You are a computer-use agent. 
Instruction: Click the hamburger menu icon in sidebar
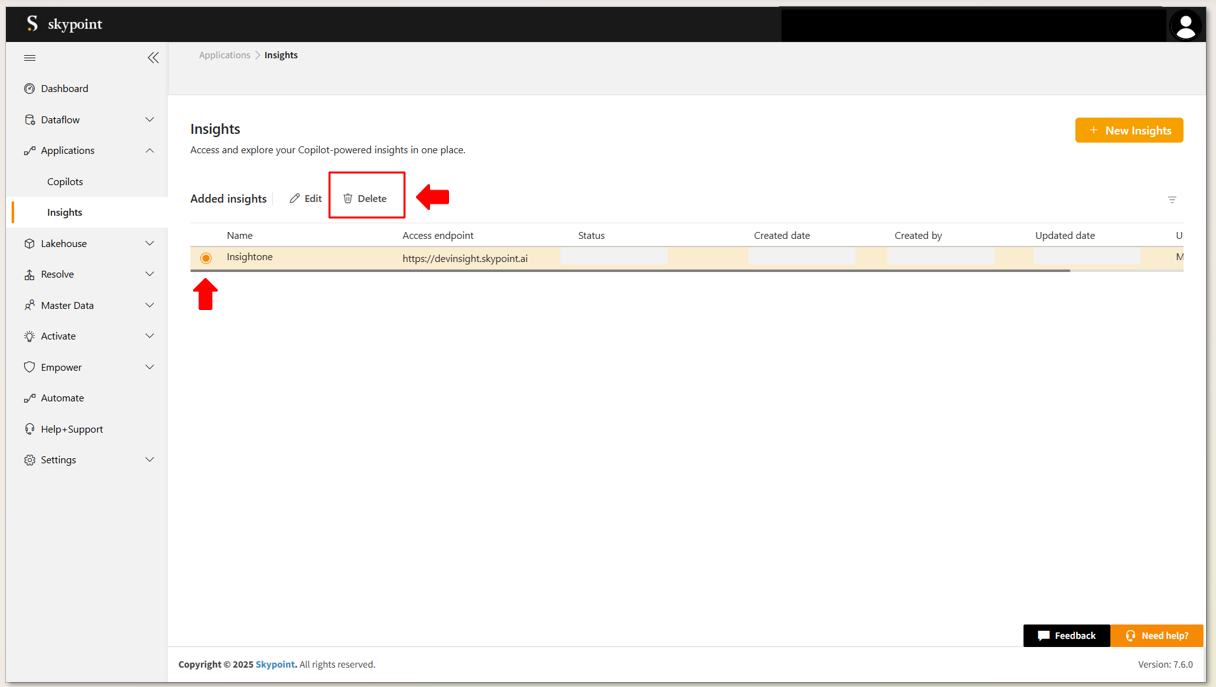pyautogui.click(x=30, y=58)
